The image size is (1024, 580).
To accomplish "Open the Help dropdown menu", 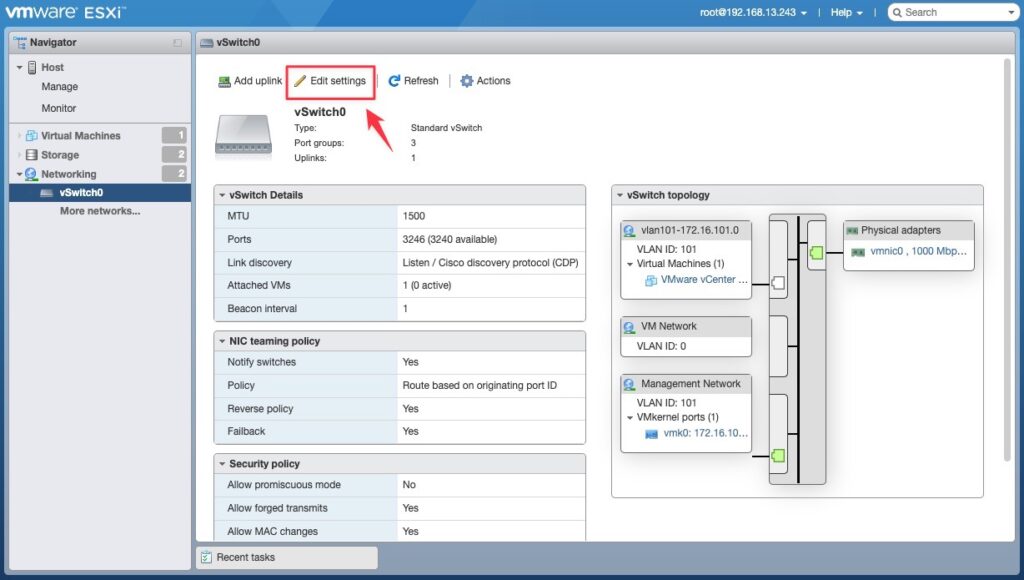I will pos(846,12).
